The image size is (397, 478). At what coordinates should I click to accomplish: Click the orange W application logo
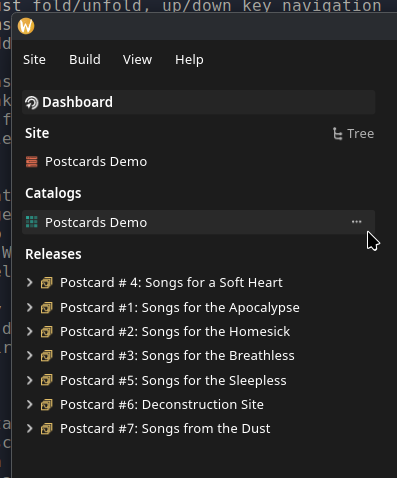point(26,26)
